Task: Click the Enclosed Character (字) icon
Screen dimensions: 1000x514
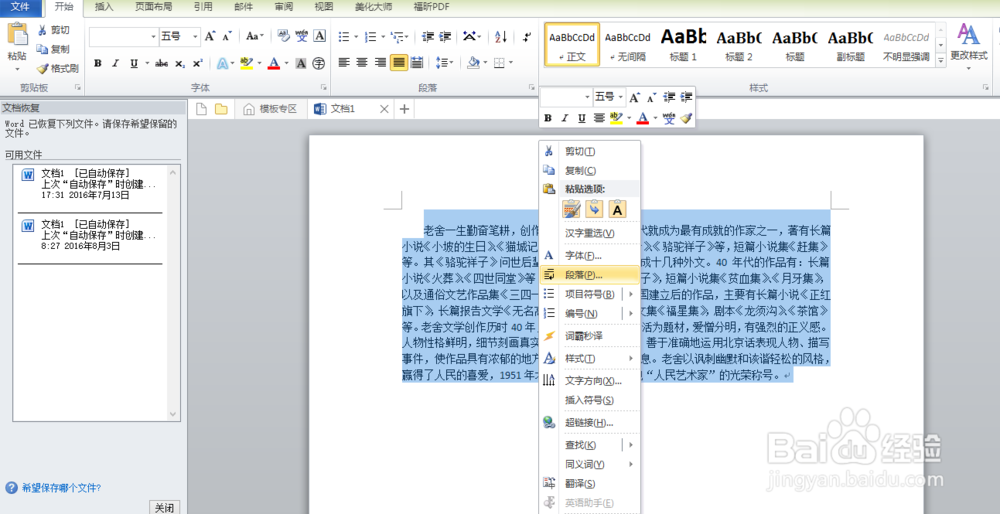Action: (319, 63)
